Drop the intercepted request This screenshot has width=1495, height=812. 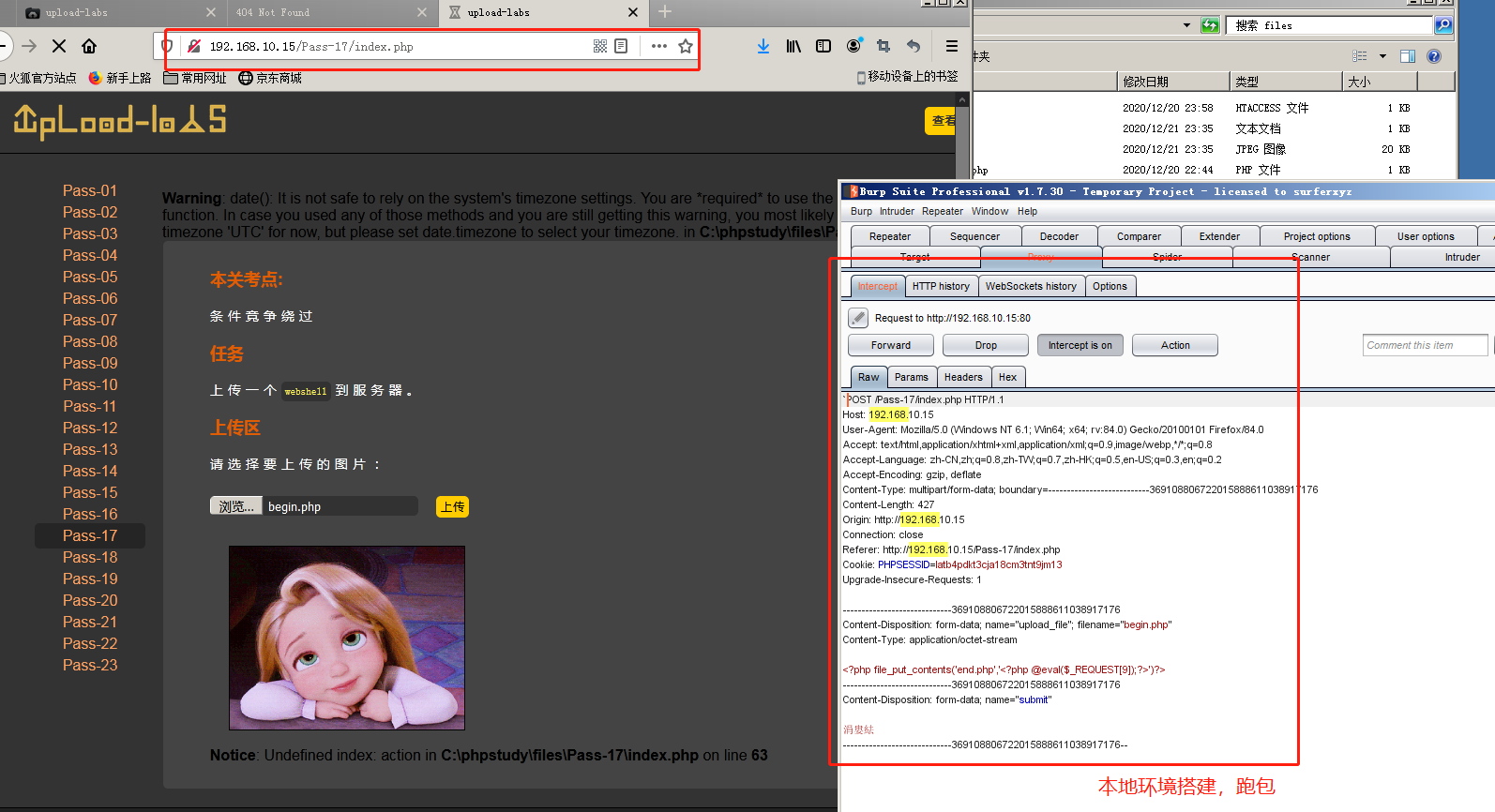986,345
